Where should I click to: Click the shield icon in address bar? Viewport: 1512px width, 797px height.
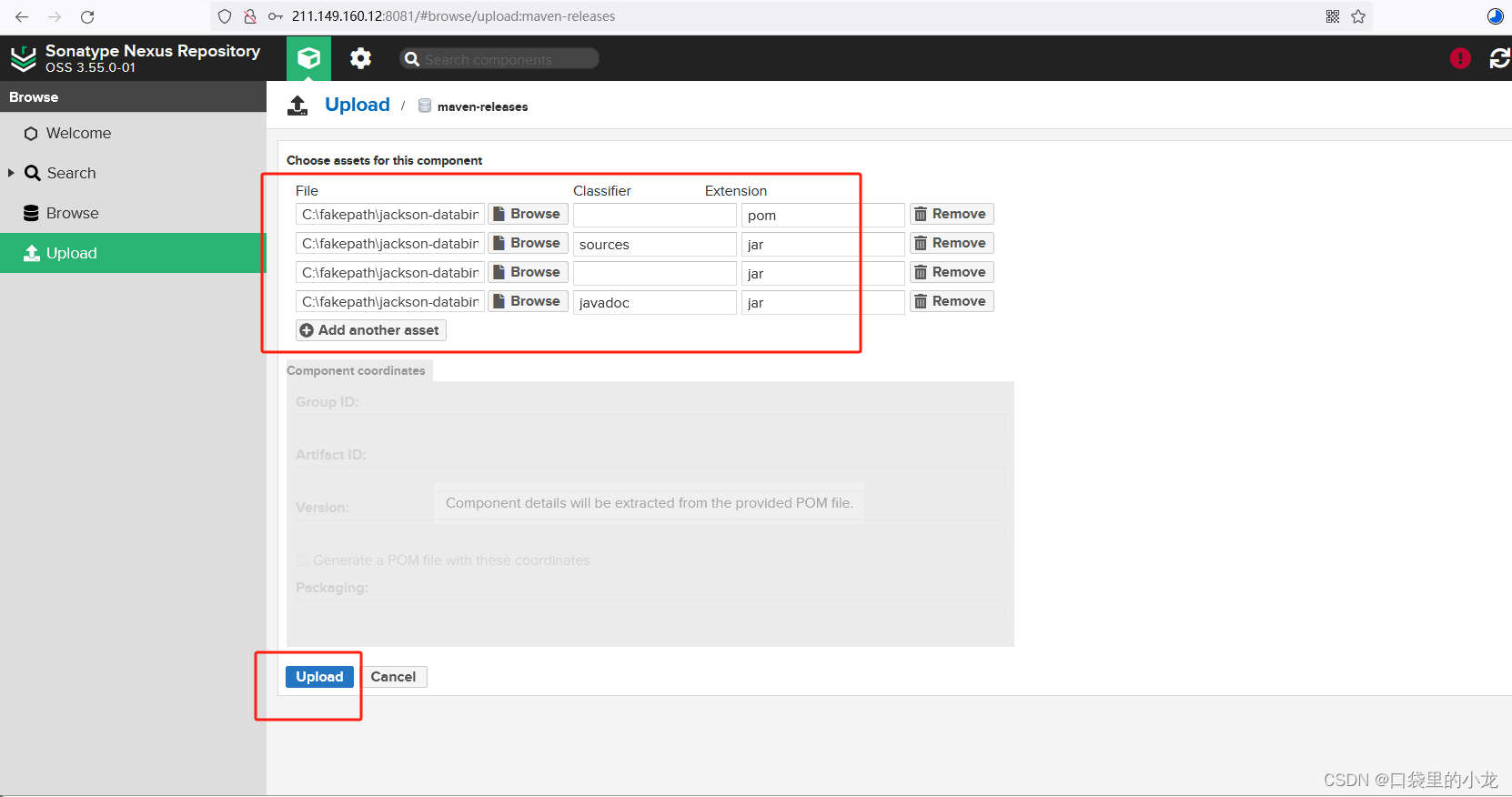225,16
